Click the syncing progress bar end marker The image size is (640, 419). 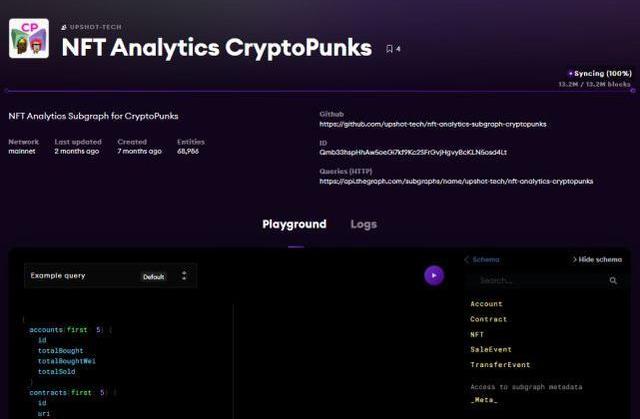(x=633, y=91)
